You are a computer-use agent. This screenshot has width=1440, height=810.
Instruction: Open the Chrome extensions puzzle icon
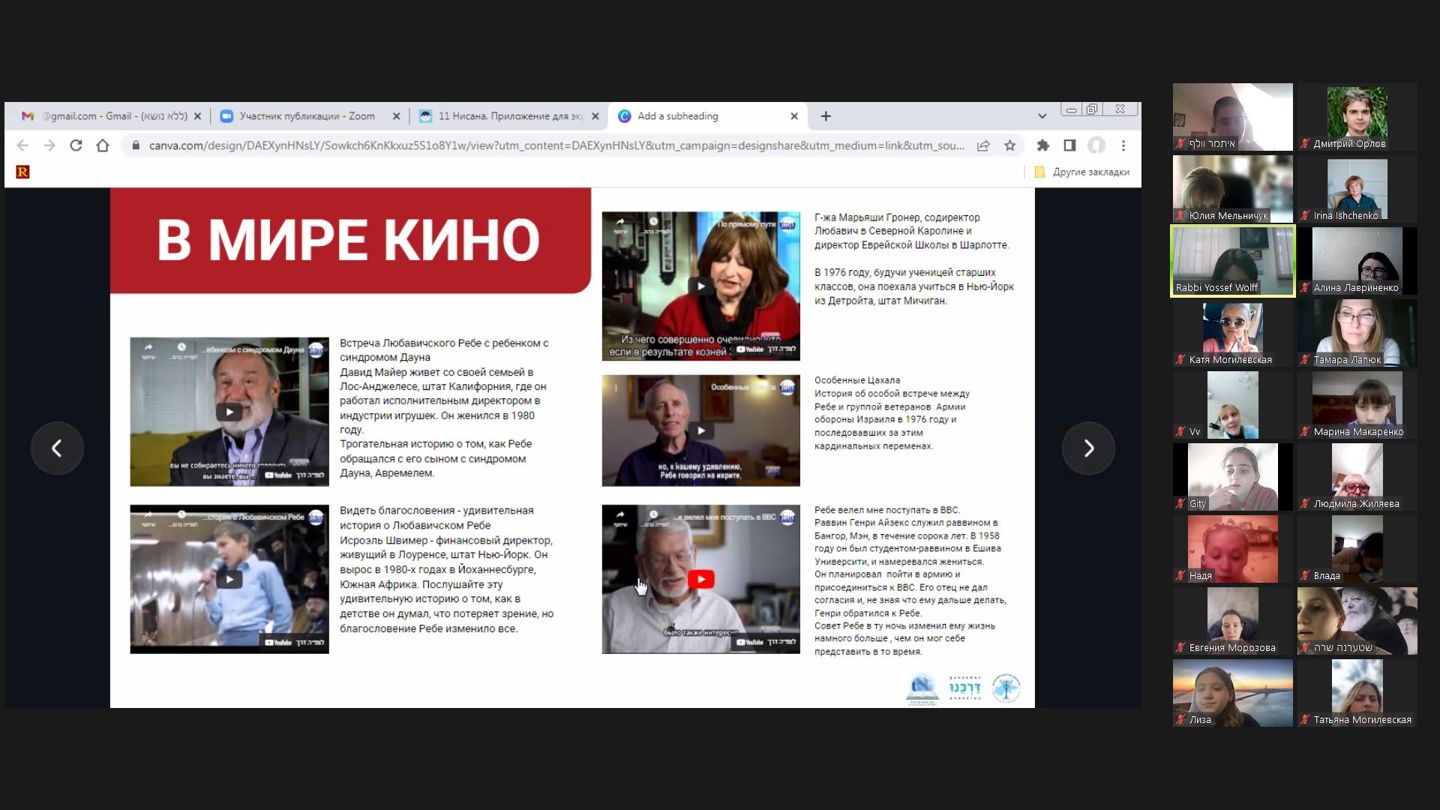pyautogui.click(x=1043, y=146)
